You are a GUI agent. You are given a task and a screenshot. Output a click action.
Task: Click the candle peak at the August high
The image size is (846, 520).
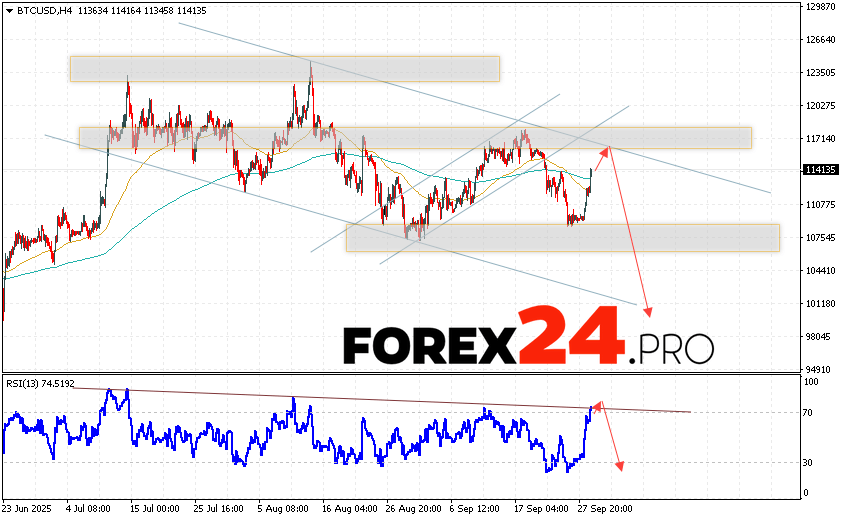pos(310,70)
